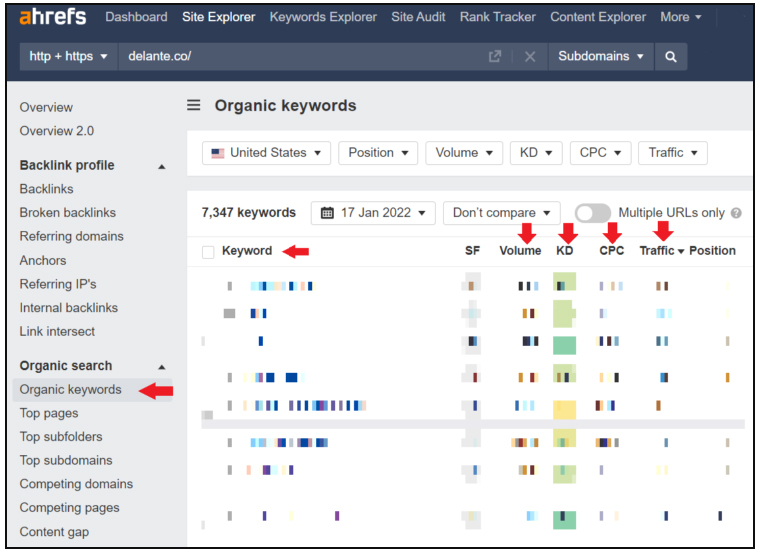Open Overview in sidebar
This screenshot has width=760, height=553.
pos(46,108)
